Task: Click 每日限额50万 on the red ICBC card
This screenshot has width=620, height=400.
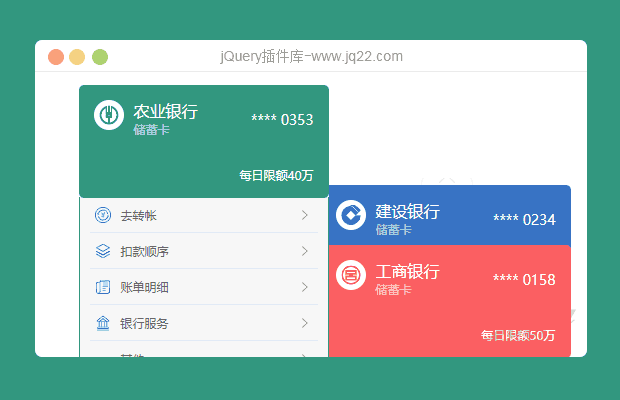Action: [x=517, y=336]
